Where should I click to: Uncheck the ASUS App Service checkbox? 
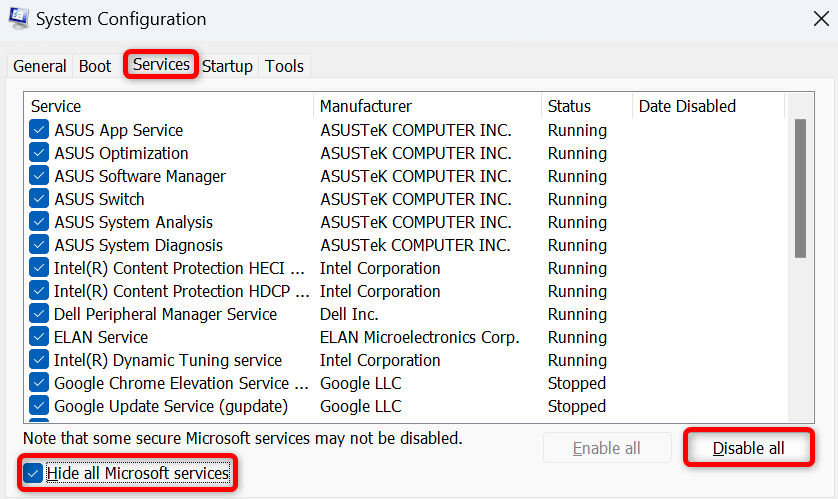click(39, 130)
